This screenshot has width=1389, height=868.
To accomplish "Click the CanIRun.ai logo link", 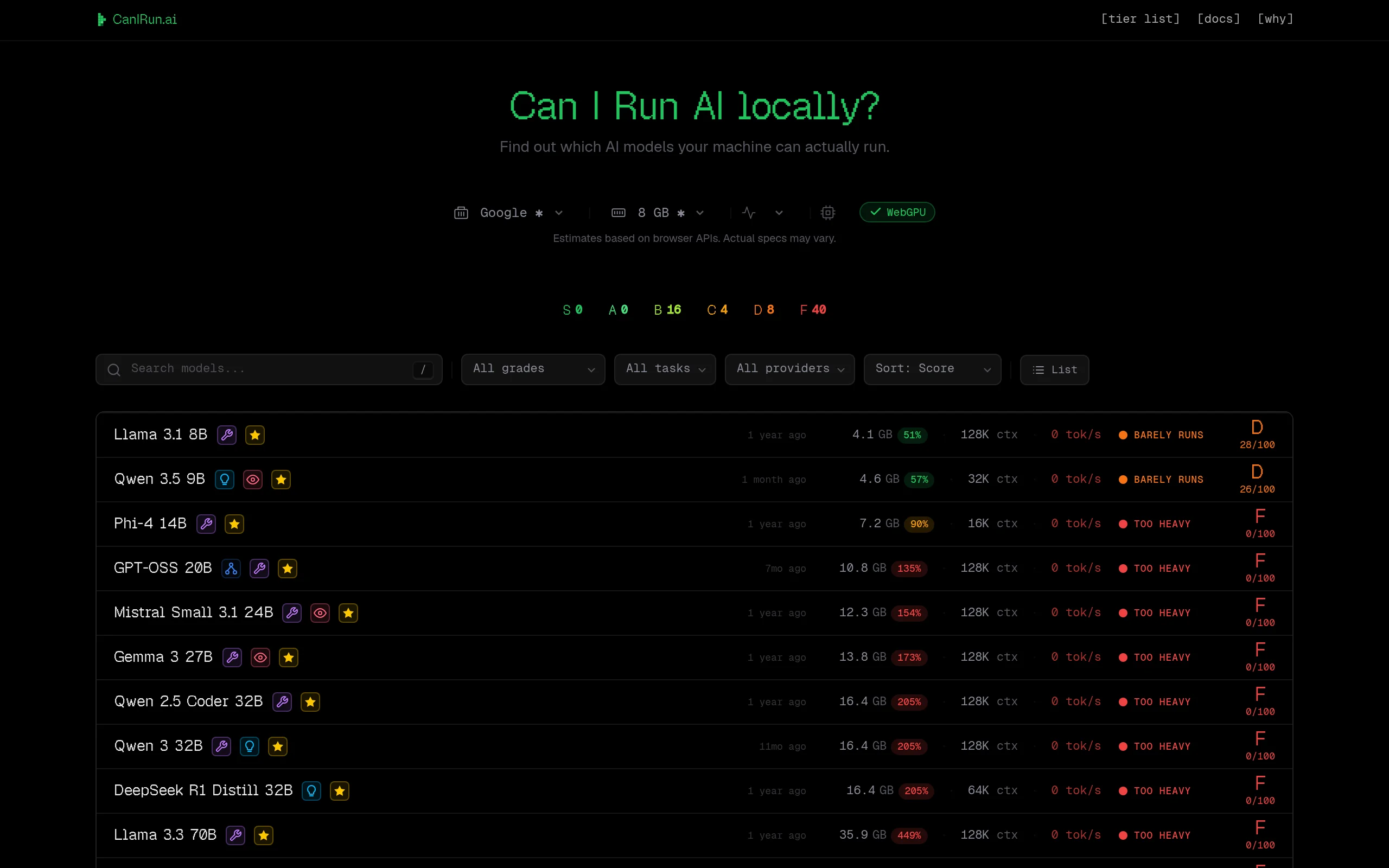I will tap(137, 19).
